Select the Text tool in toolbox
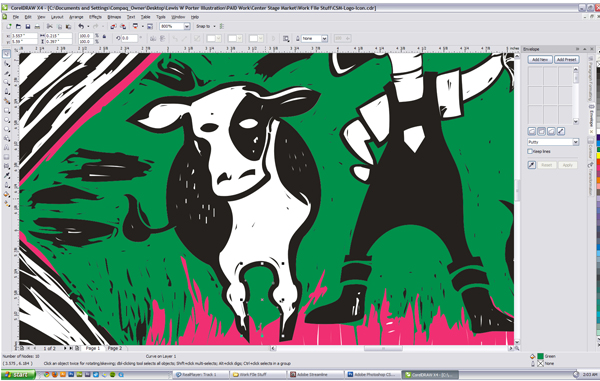Viewport: 600px width, 381px height. tap(7, 148)
